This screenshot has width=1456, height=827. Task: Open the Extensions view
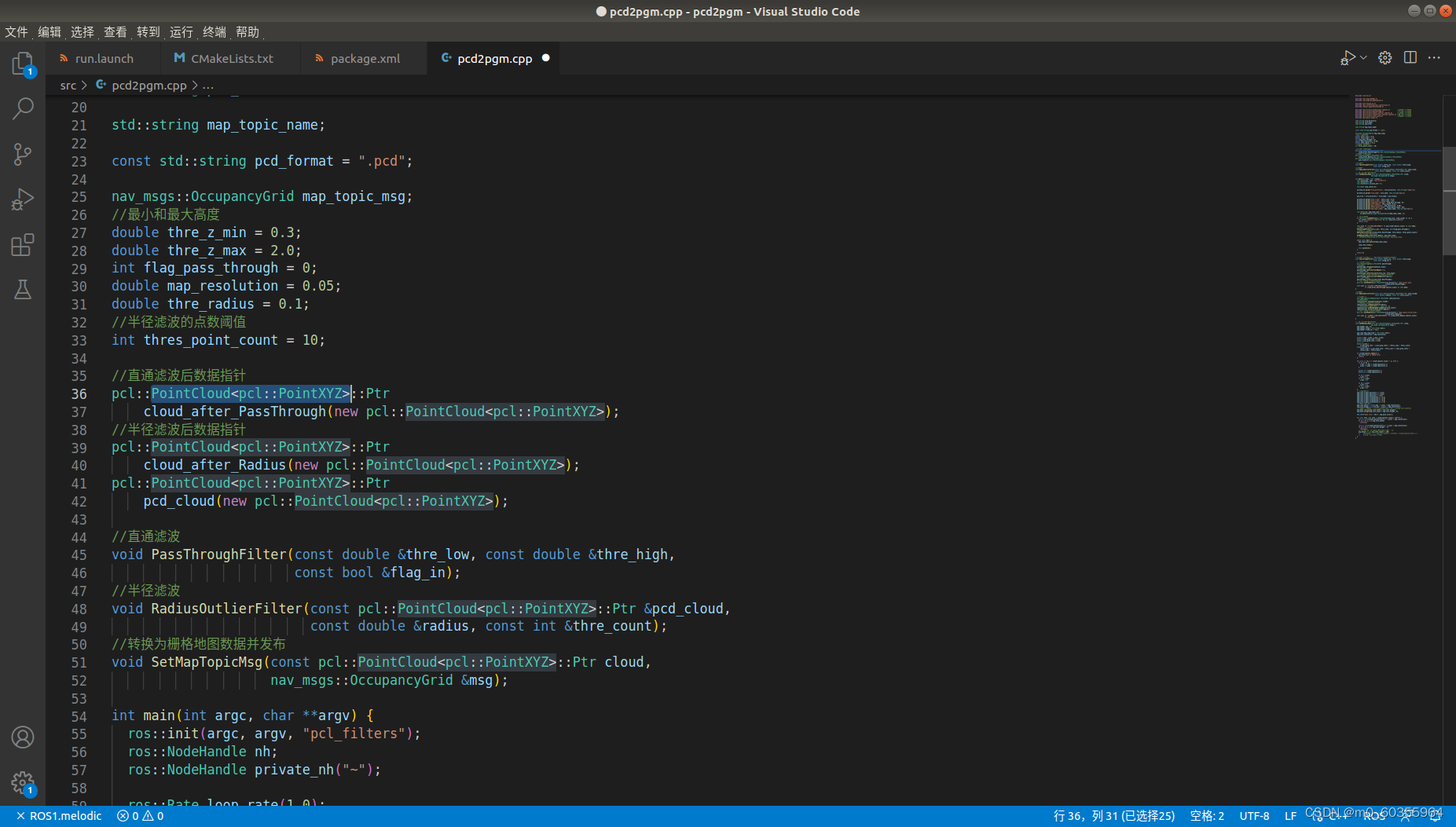point(23,245)
